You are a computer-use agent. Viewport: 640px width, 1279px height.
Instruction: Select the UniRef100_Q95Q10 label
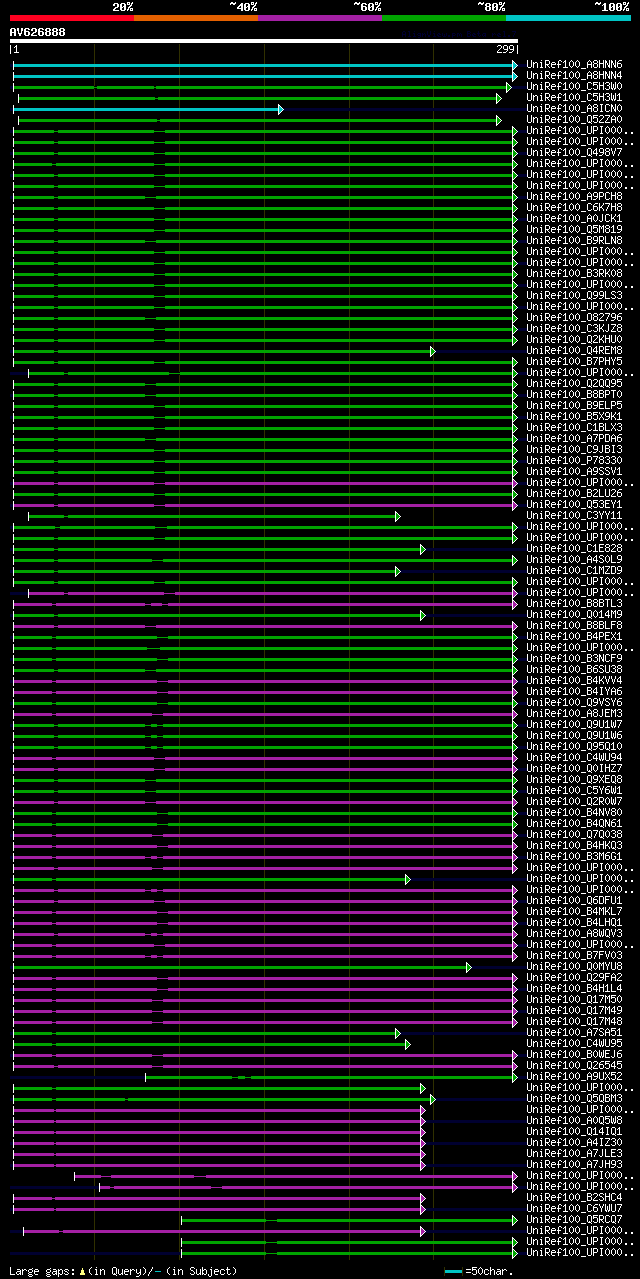pyautogui.click(x=574, y=747)
